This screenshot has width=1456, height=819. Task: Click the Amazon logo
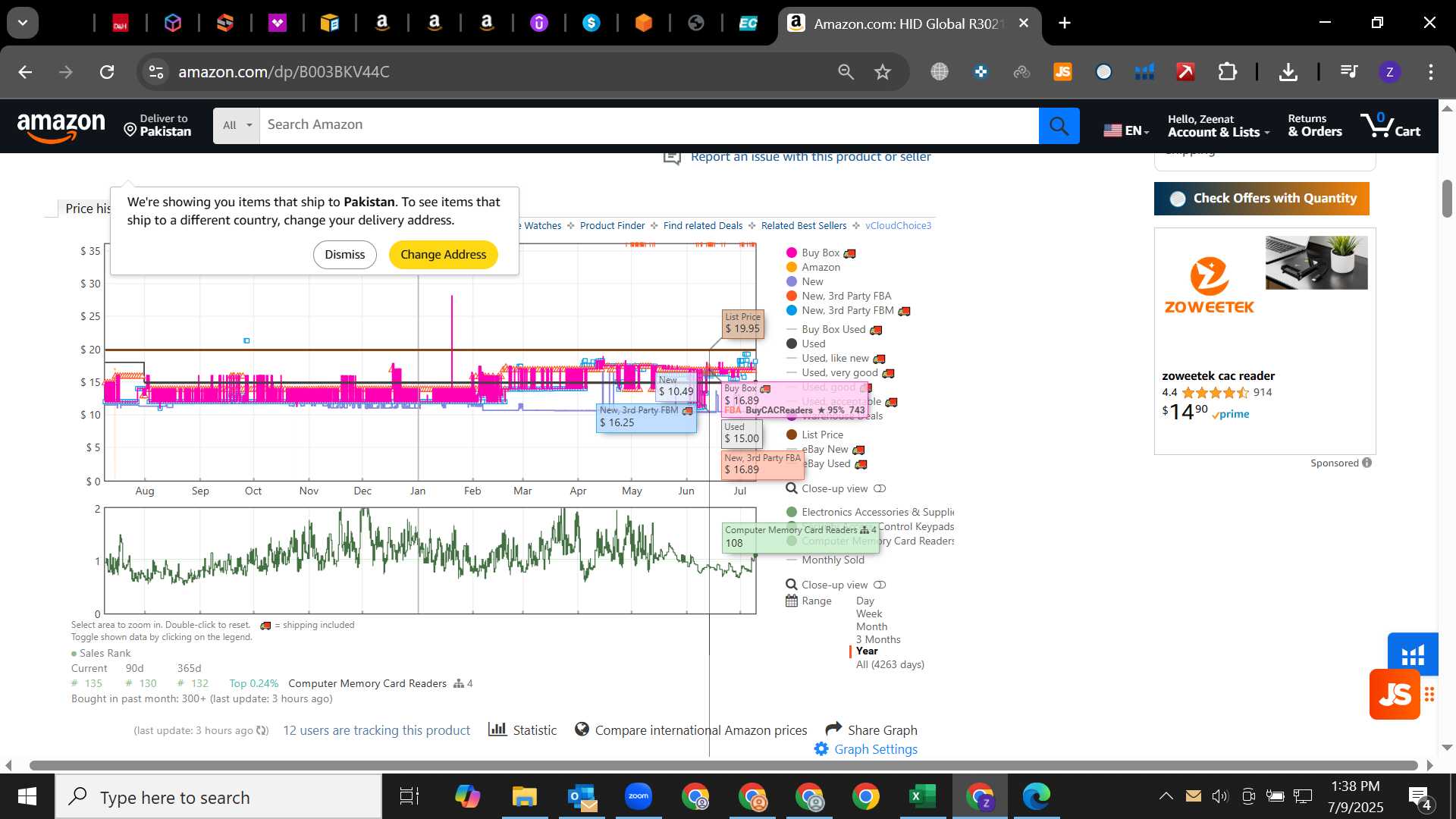61,127
